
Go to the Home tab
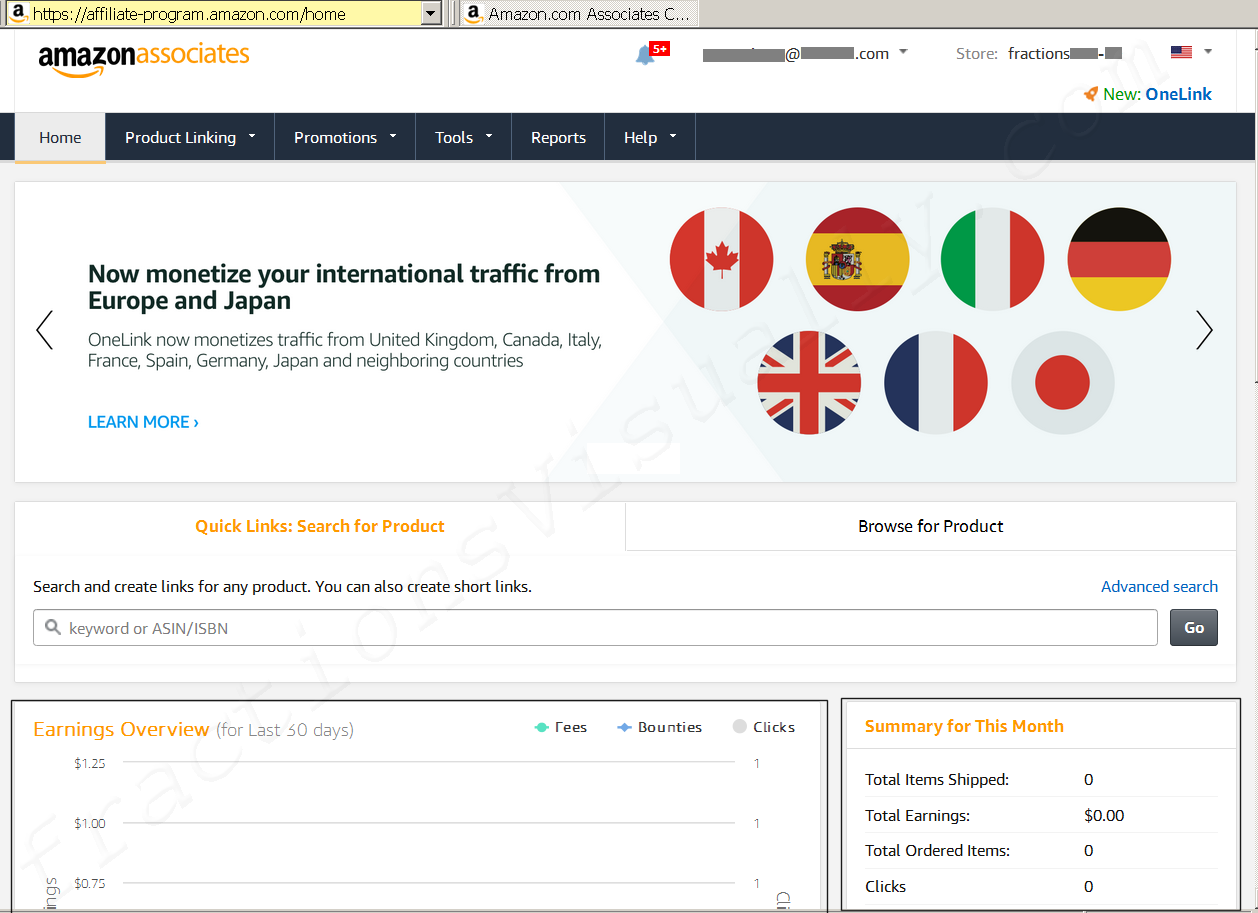point(60,137)
